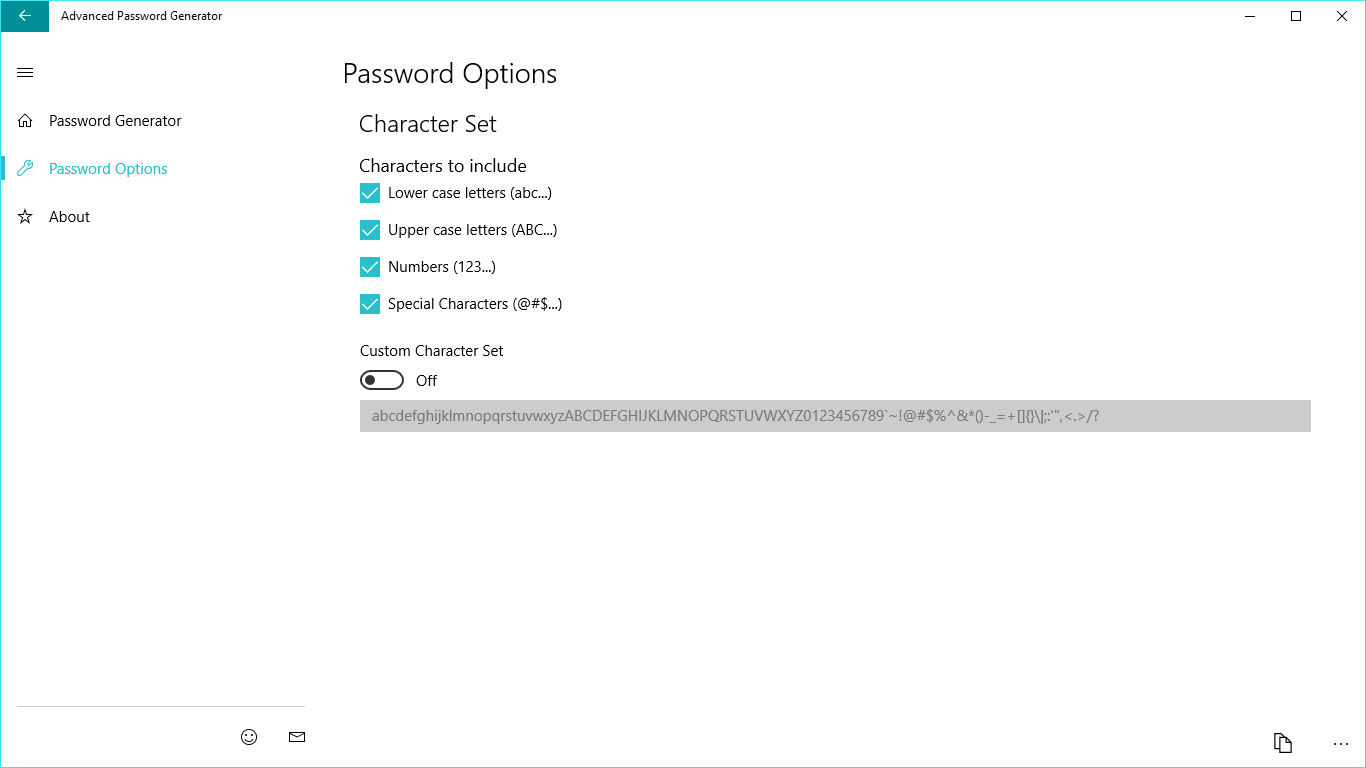Uncheck Special Characters checkbox
Screen dimensions: 1366x768
[370, 304]
